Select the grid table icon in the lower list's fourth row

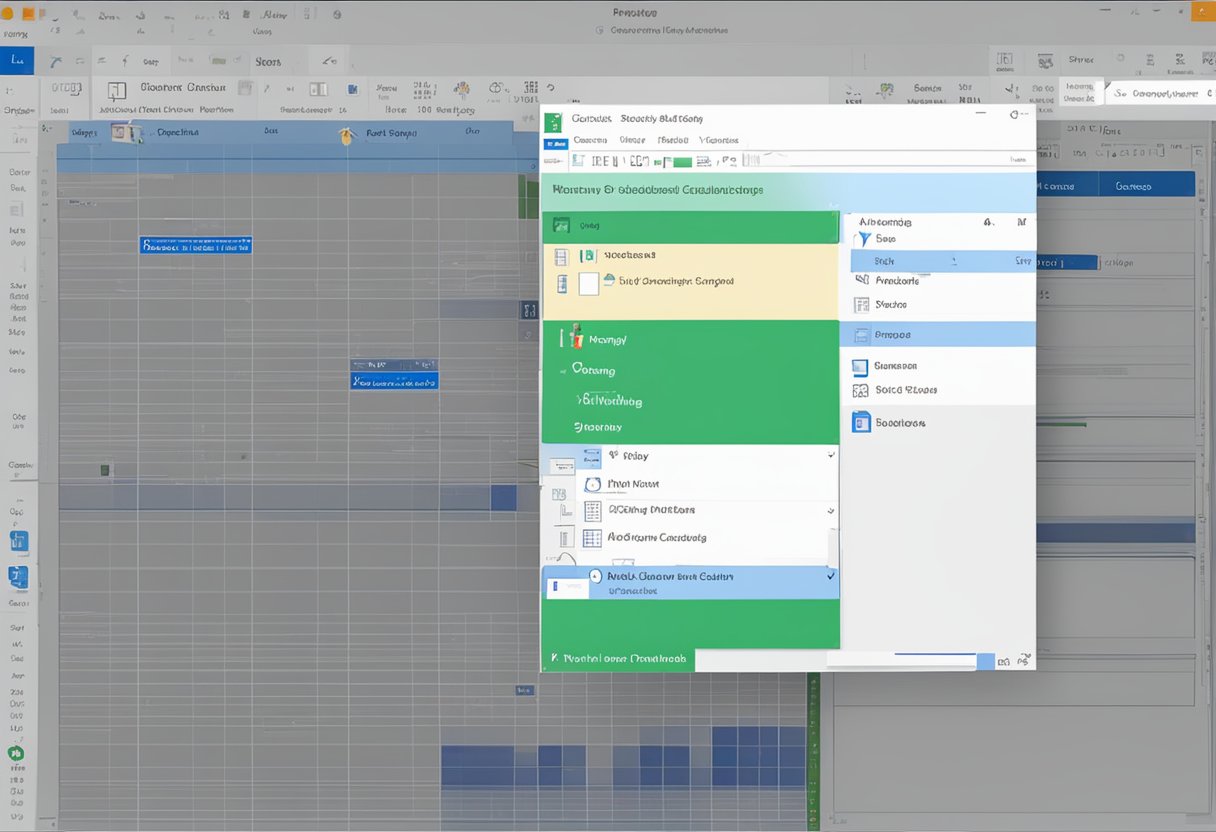(x=591, y=538)
